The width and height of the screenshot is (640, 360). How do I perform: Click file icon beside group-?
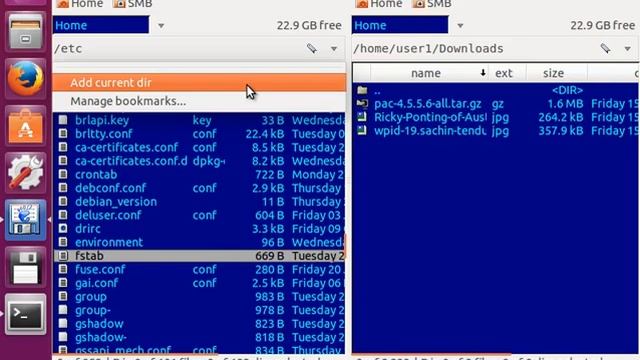pos(63,310)
